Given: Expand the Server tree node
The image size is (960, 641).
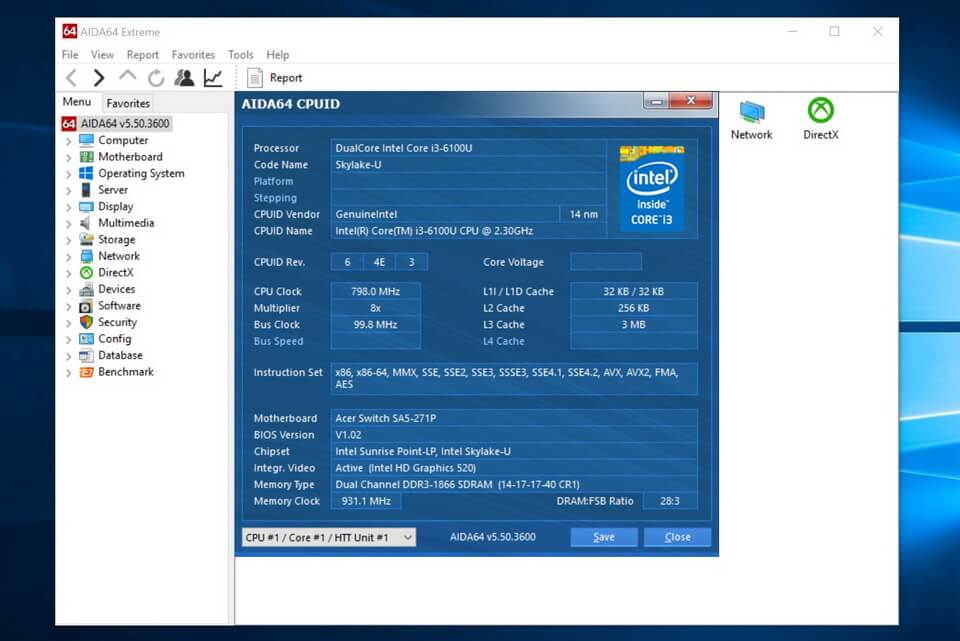Looking at the screenshot, I should [x=69, y=190].
